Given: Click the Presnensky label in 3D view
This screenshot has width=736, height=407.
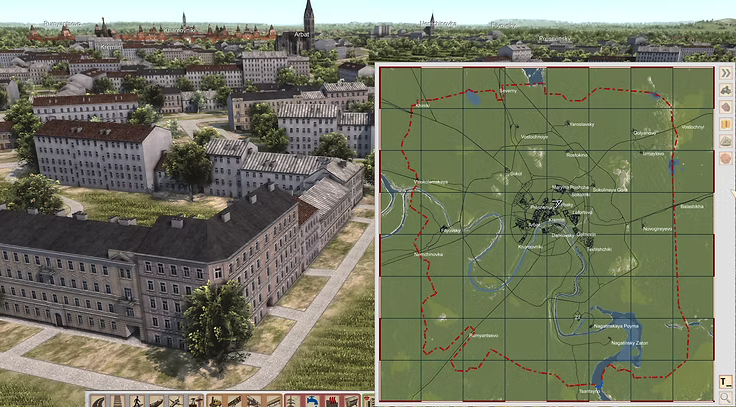Looking at the screenshot, I should point(555,39).
